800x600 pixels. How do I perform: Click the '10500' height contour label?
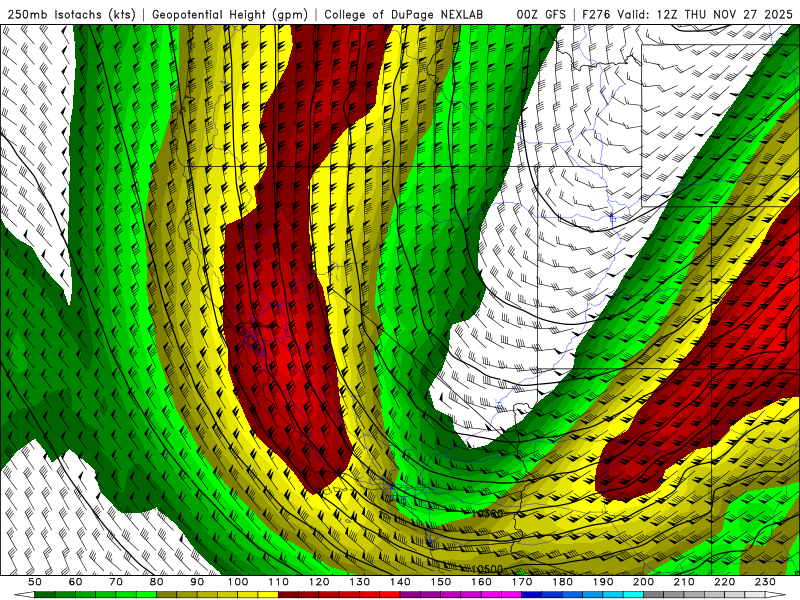click(487, 569)
